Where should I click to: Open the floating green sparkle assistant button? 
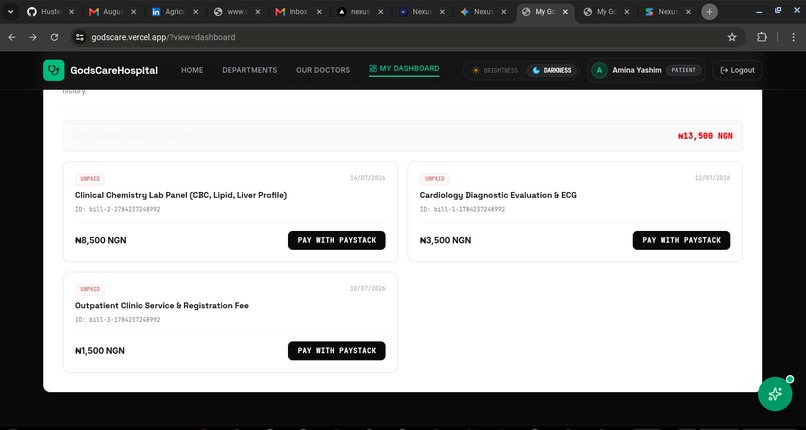[775, 394]
